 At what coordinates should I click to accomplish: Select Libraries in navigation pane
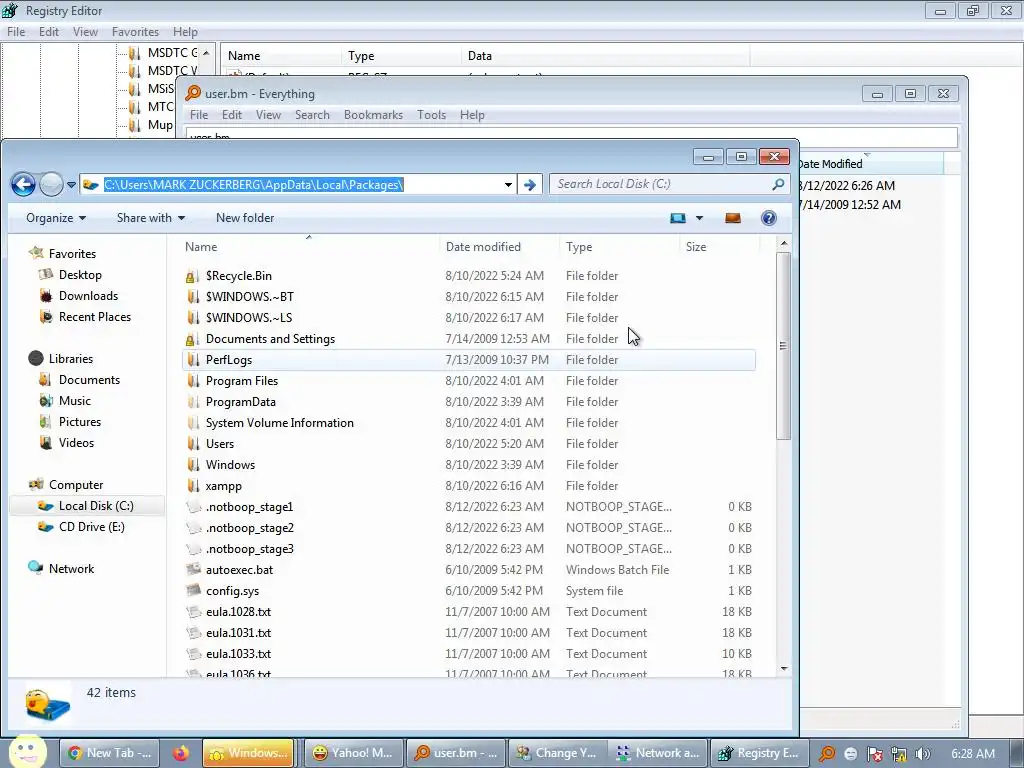point(71,359)
